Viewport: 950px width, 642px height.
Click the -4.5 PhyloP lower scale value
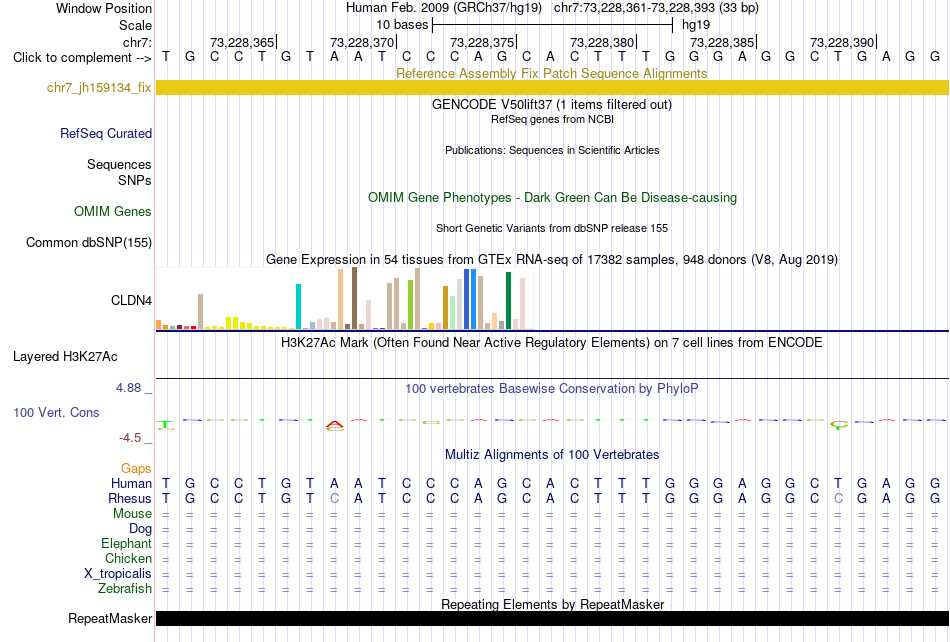tap(130, 437)
